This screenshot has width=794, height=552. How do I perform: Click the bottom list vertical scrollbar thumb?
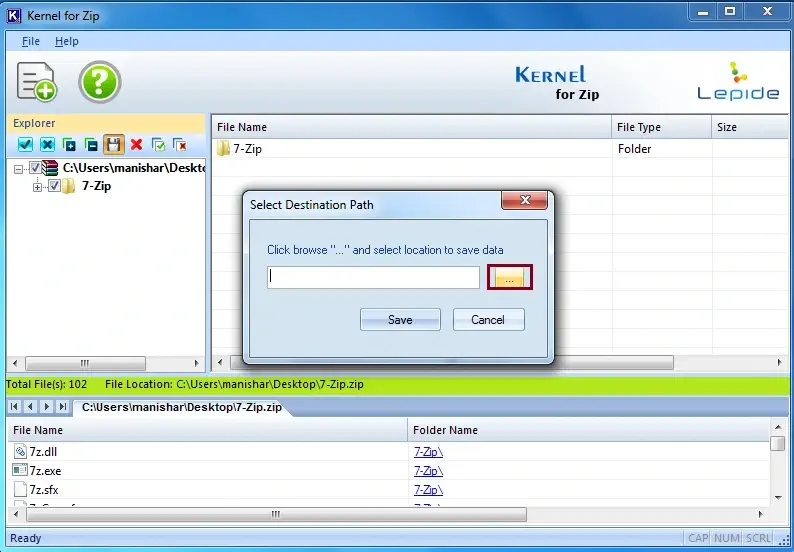[x=777, y=444]
